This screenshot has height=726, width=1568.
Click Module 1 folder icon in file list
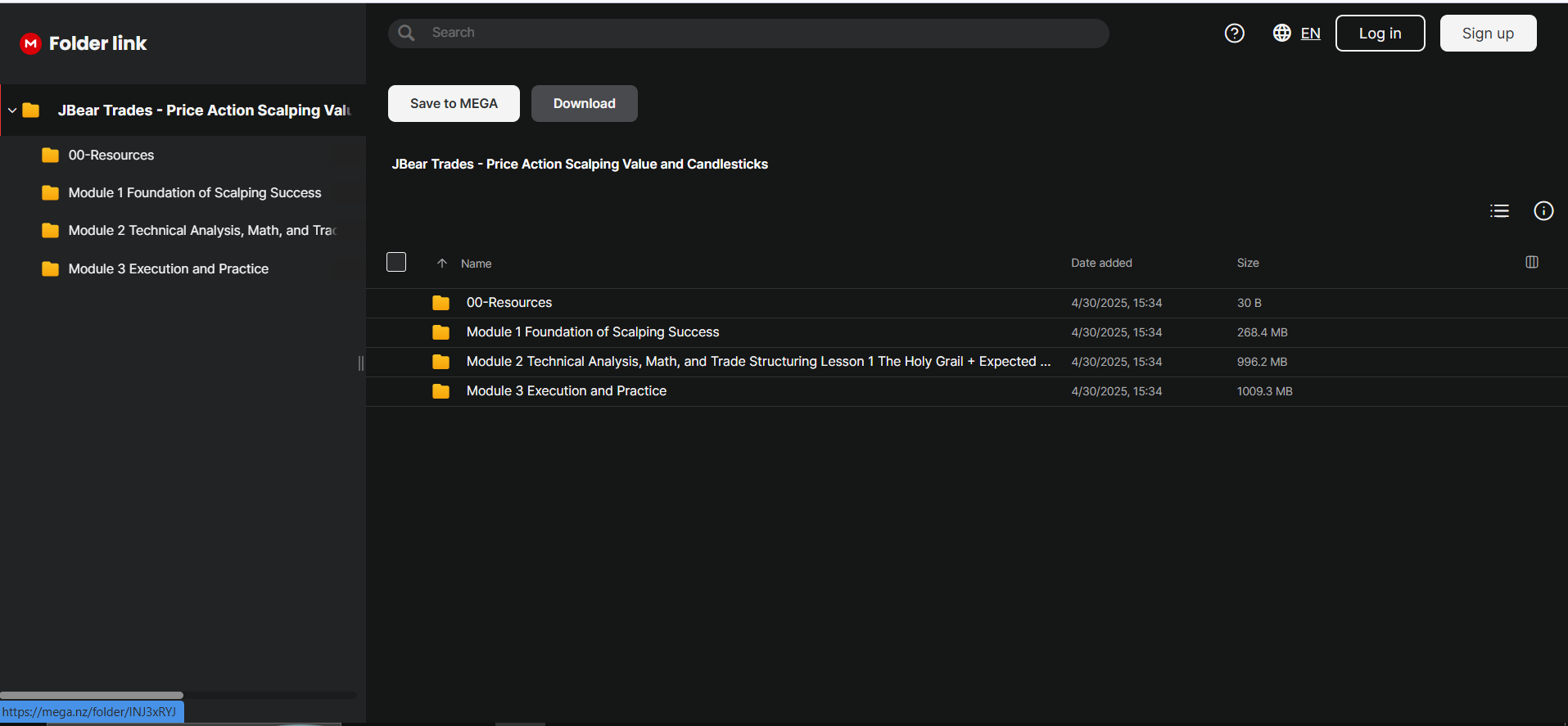(441, 332)
